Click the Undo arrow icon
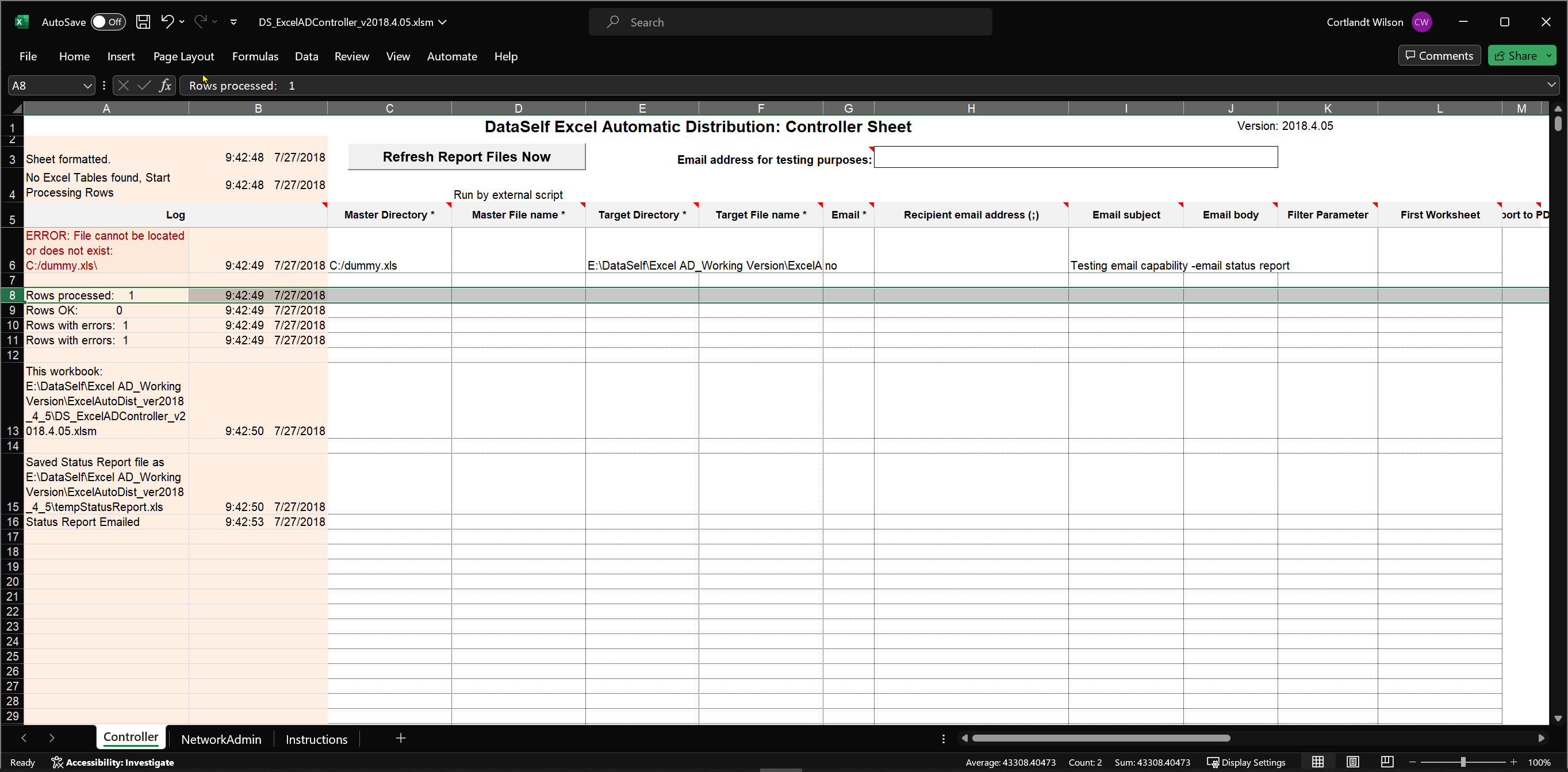The width and height of the screenshot is (1568, 772). pos(167,22)
